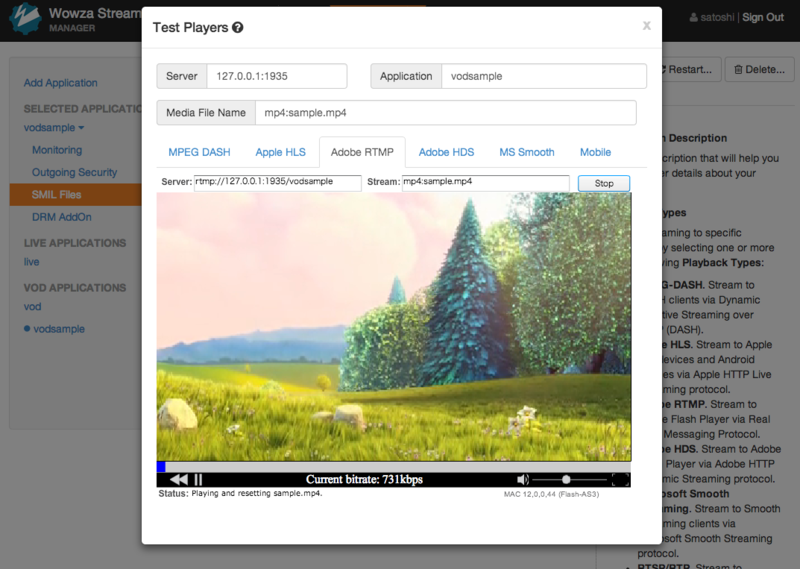Click the Stop button
800x569 pixels.
(604, 183)
